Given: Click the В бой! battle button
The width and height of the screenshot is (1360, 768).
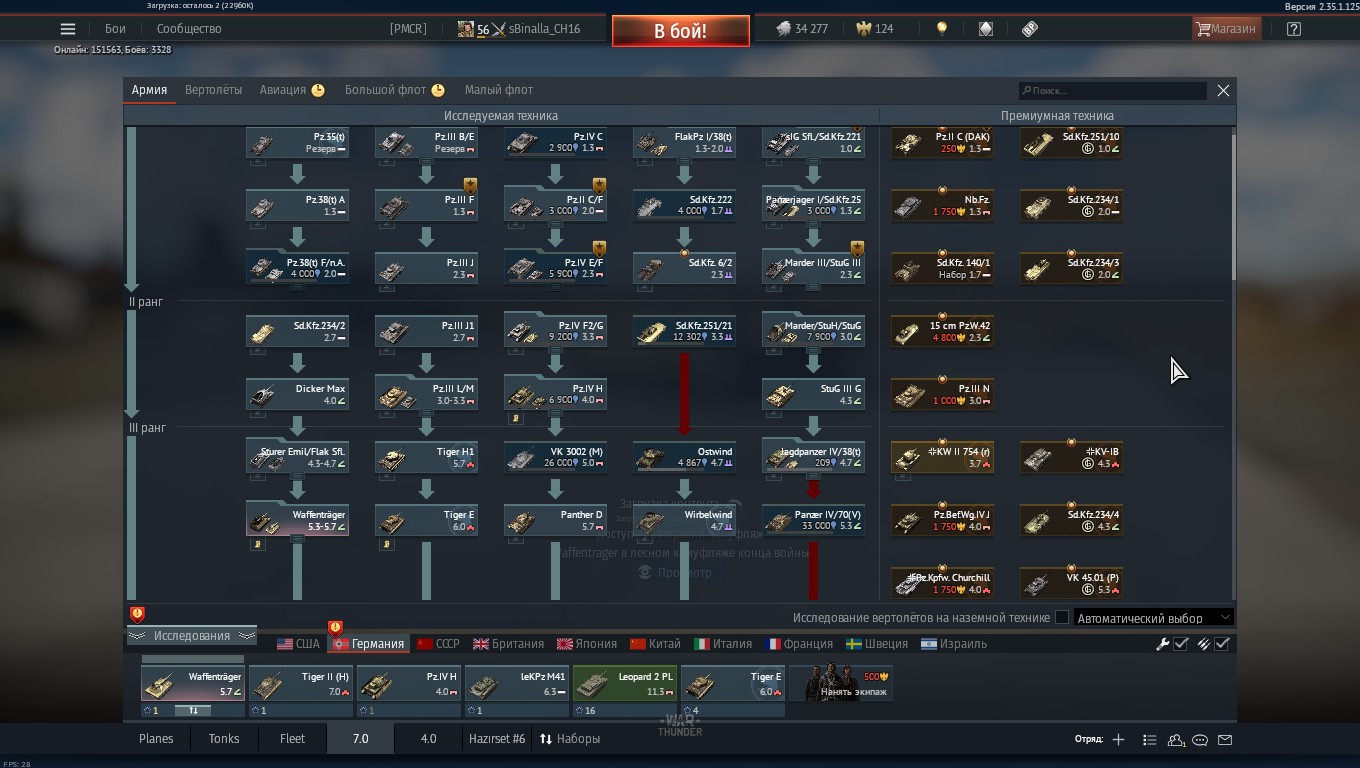Looking at the screenshot, I should tap(681, 31).
